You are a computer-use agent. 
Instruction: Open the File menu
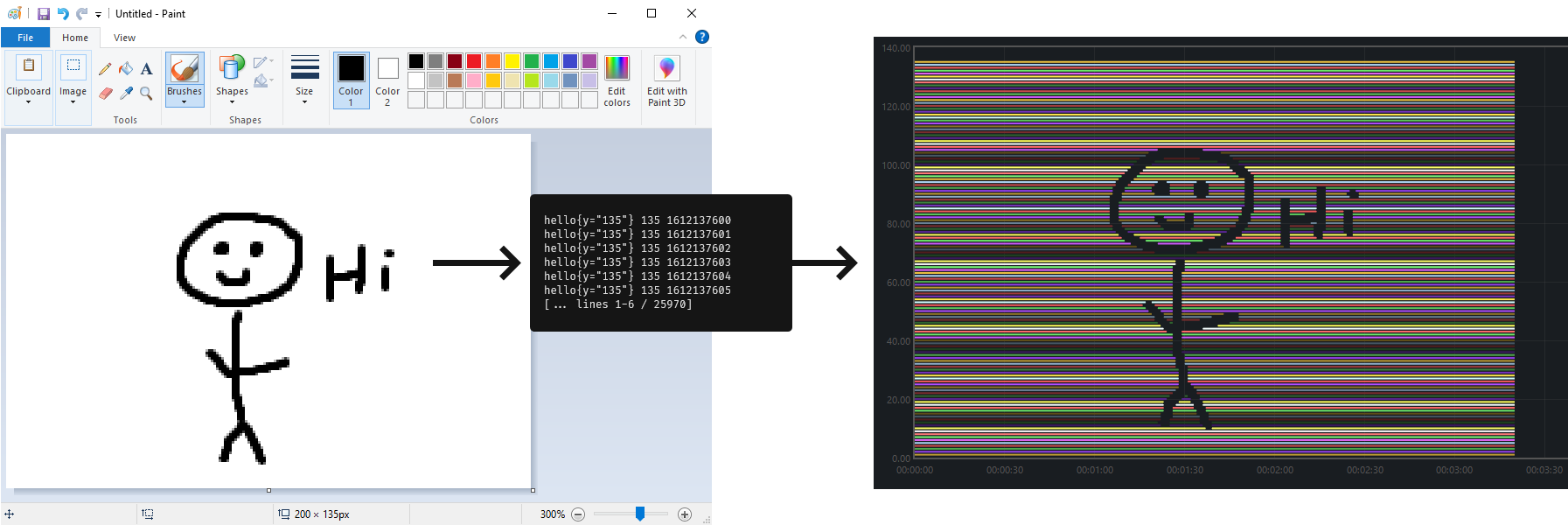point(25,38)
